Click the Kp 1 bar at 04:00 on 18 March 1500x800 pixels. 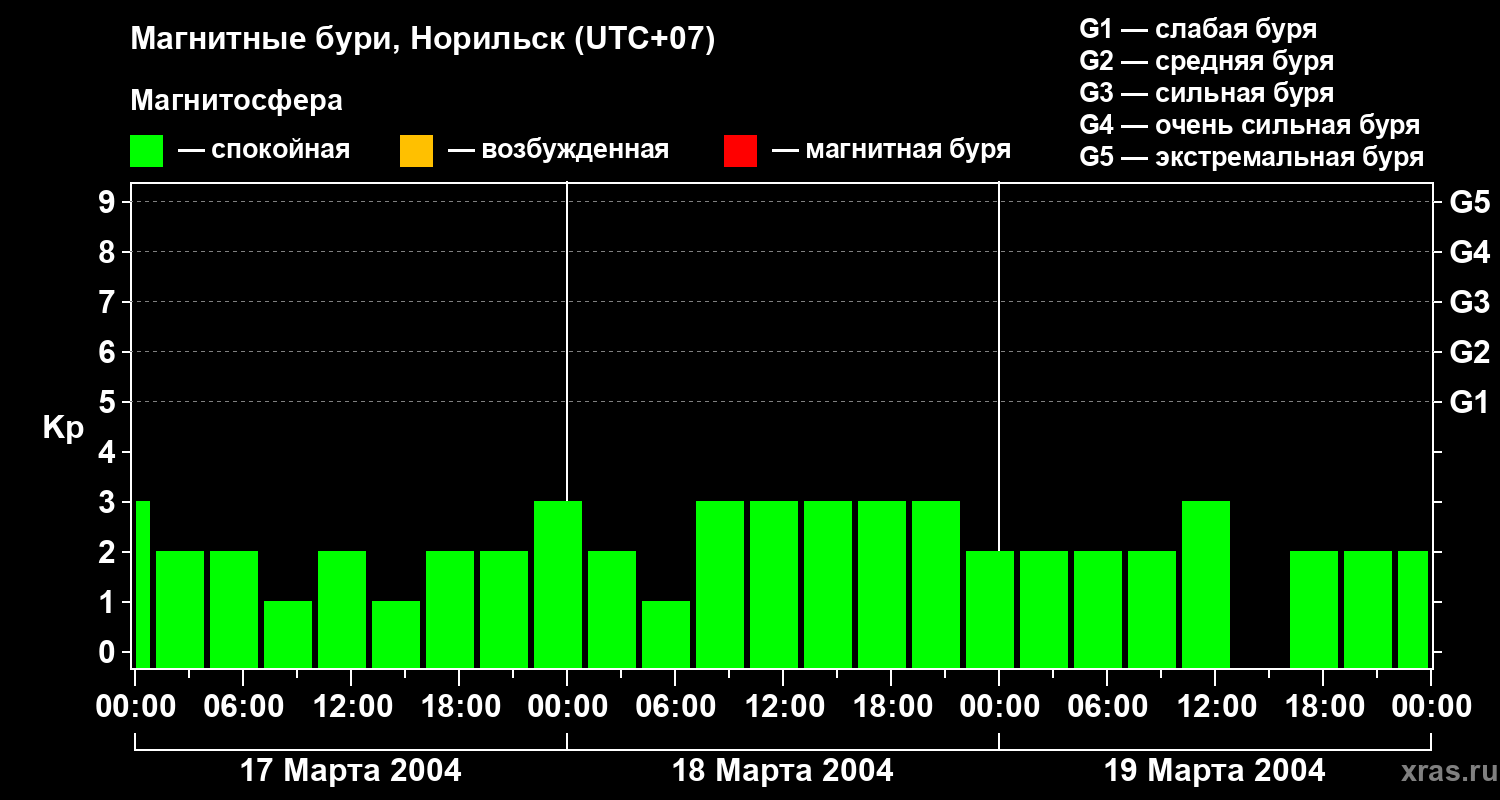pyautogui.click(x=666, y=634)
